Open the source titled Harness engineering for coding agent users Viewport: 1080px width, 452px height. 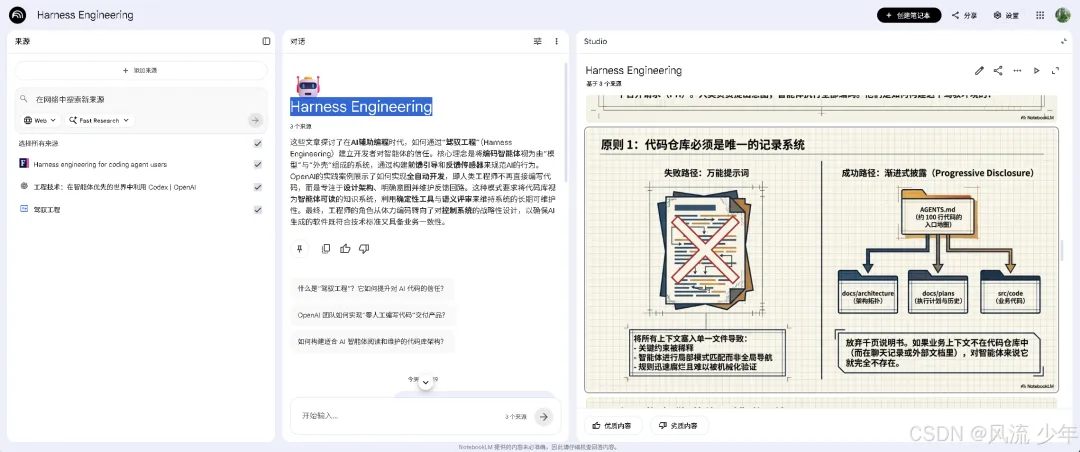click(x=100, y=165)
